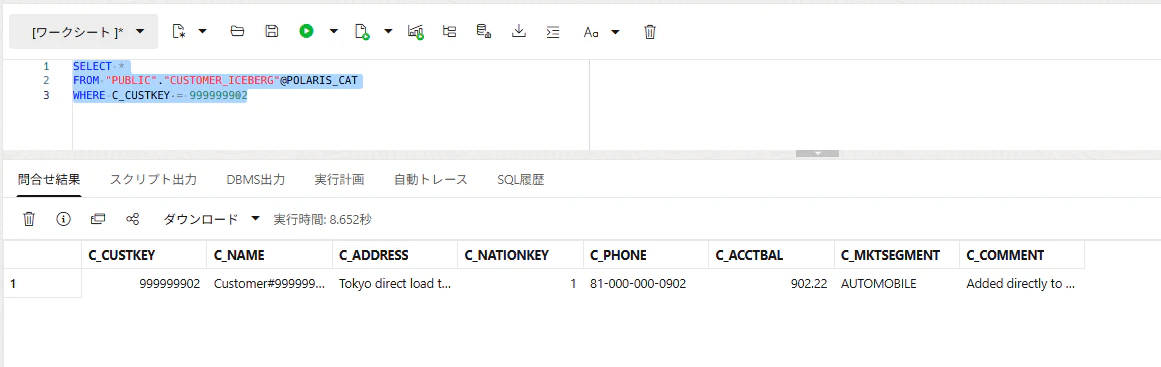Select the phone cell 81-000-000-0902
The width and height of the screenshot is (1161, 367).
[x=646, y=283]
